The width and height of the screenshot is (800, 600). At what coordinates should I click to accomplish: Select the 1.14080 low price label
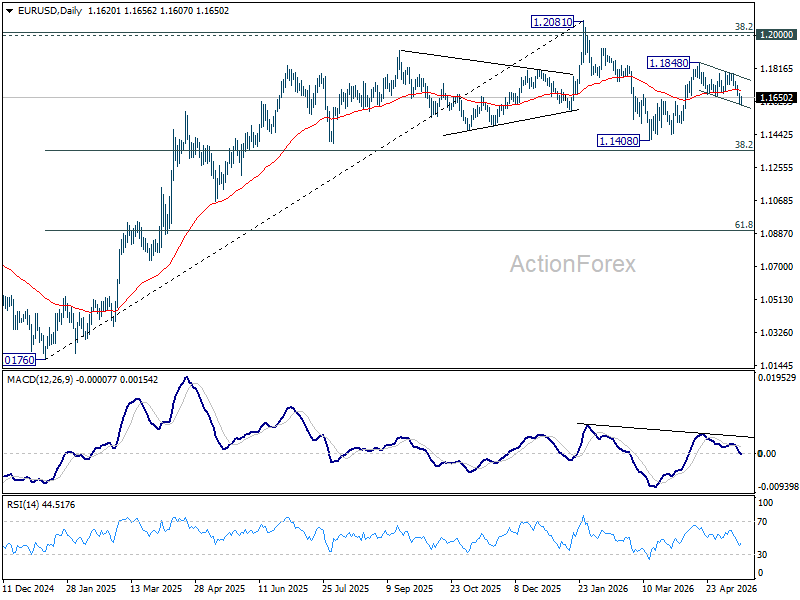tap(618, 141)
